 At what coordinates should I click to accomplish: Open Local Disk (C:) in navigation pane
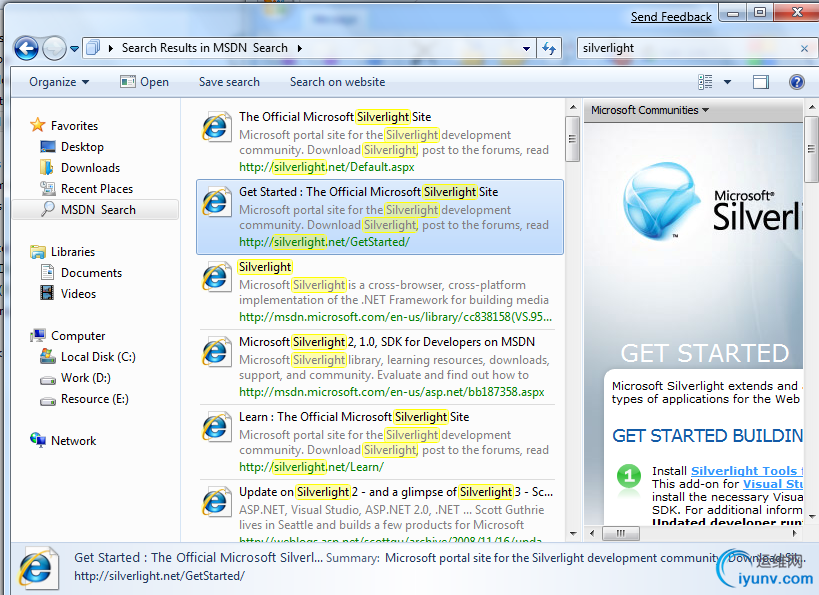tap(97, 357)
